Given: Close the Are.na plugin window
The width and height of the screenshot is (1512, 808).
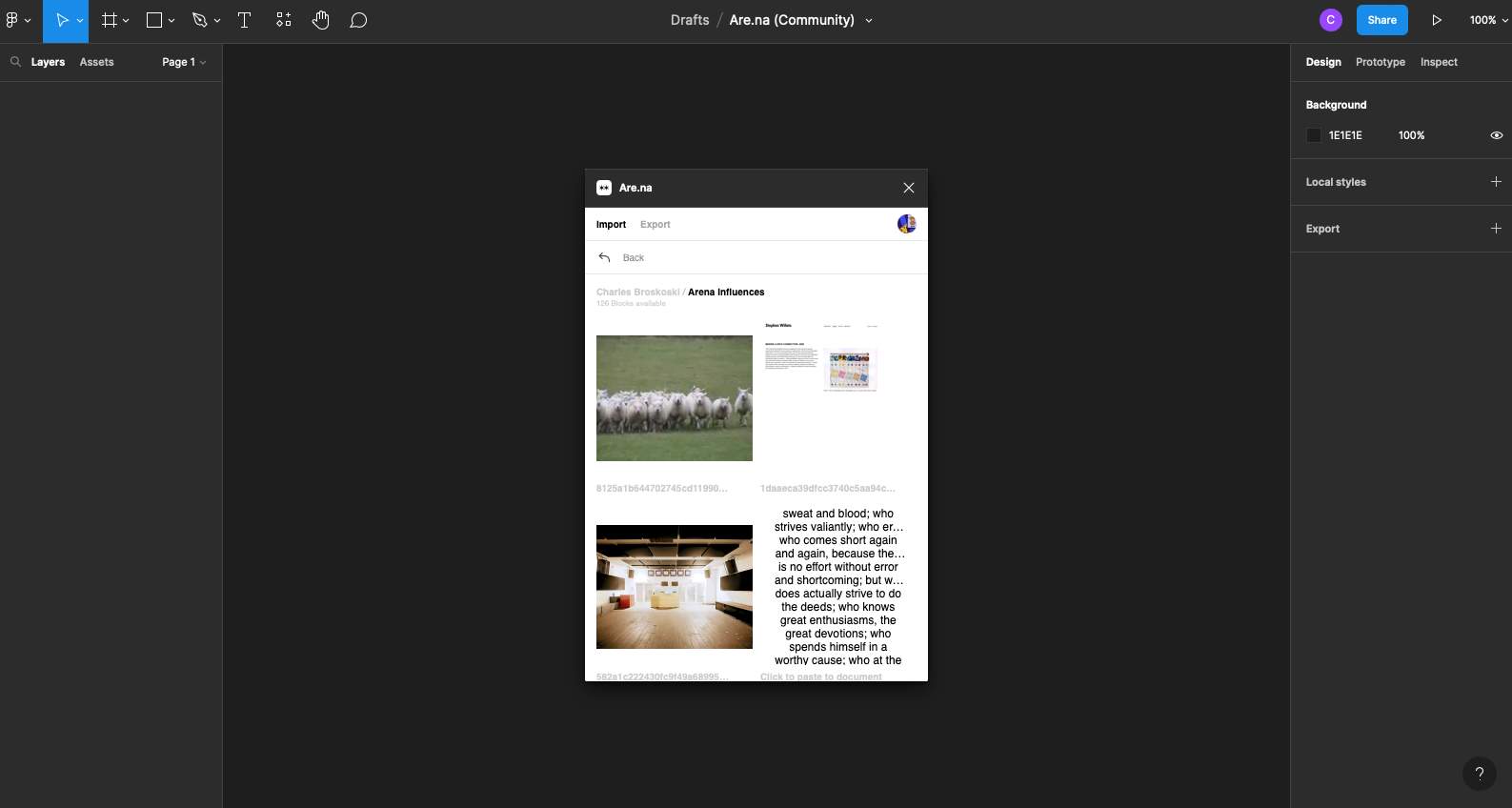Looking at the screenshot, I should 909,188.
